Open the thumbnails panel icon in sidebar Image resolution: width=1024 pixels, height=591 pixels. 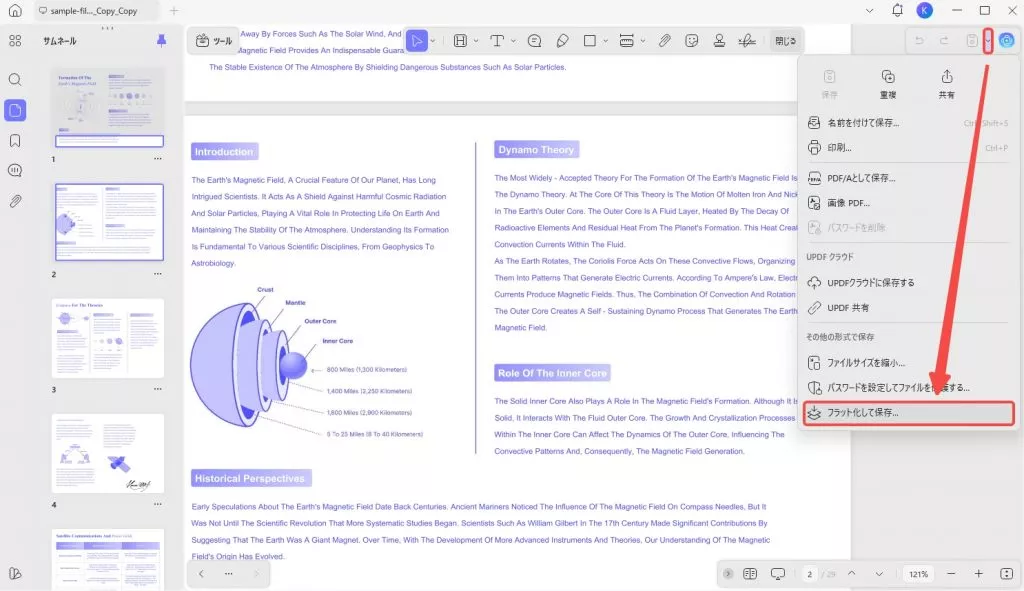[15, 110]
